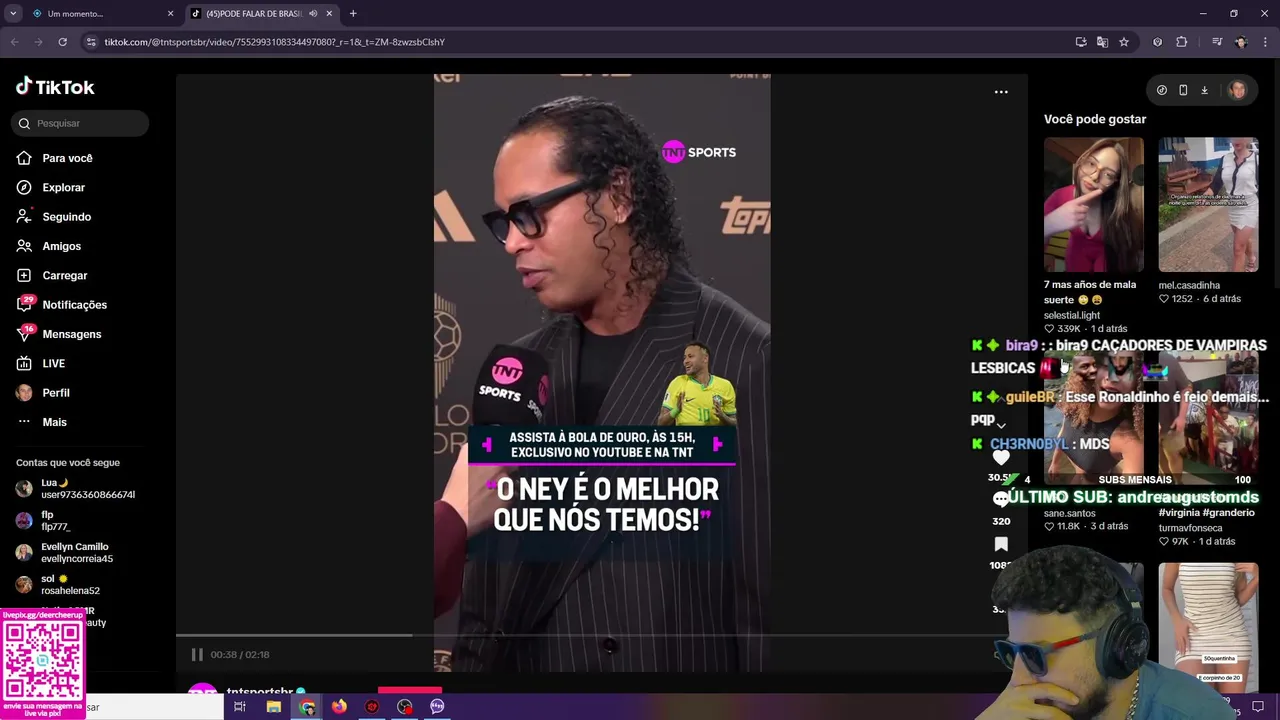Open Chrome three-dot menu
Screen dimensions: 1280x720
[x=1265, y=42]
